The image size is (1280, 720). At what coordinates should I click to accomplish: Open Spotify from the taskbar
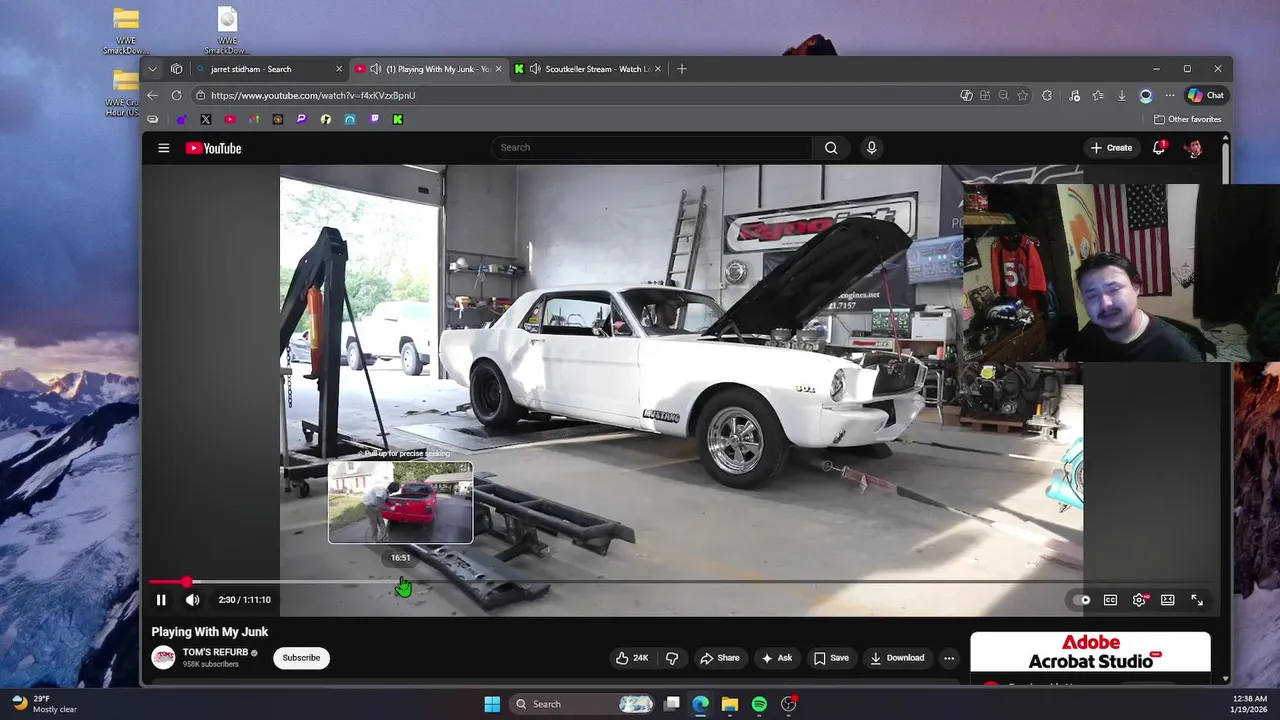click(x=759, y=704)
